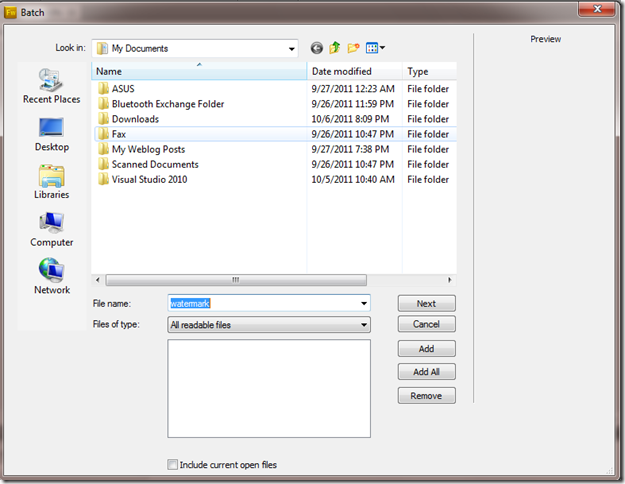This screenshot has height=484, width=625.
Task: Select the Bluetooth Exchange Folder icon
Action: 103,104
